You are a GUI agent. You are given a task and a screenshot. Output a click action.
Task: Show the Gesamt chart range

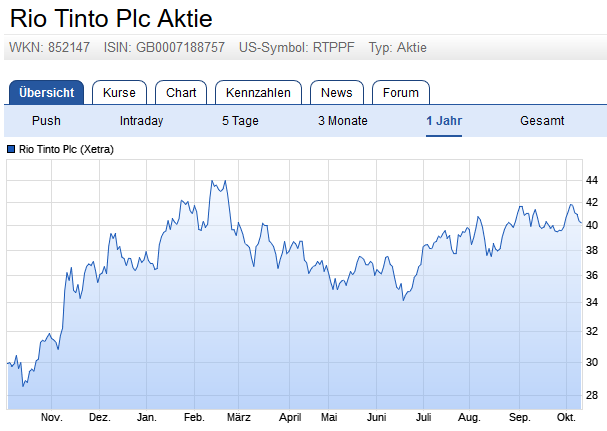tap(542, 121)
